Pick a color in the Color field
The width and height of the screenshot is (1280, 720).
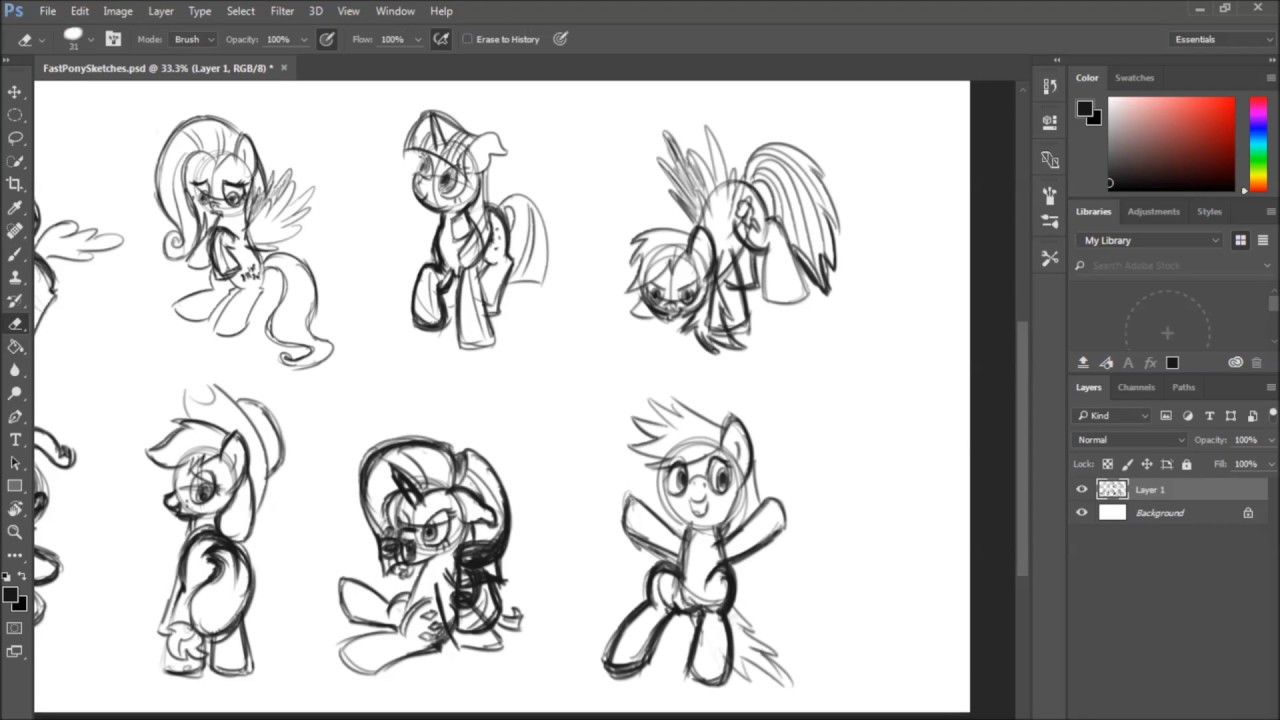click(1171, 144)
